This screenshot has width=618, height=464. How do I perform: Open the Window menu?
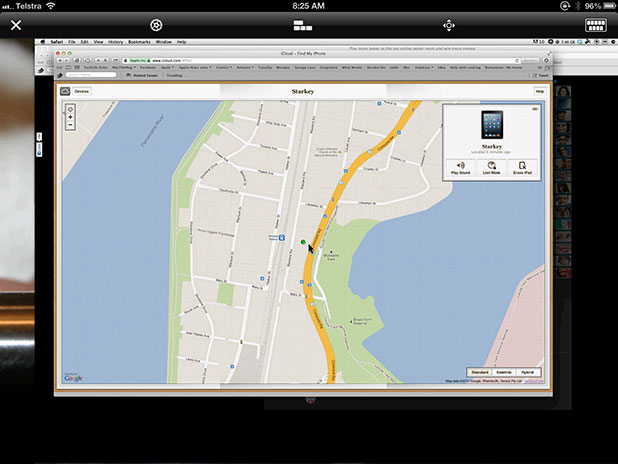click(164, 42)
